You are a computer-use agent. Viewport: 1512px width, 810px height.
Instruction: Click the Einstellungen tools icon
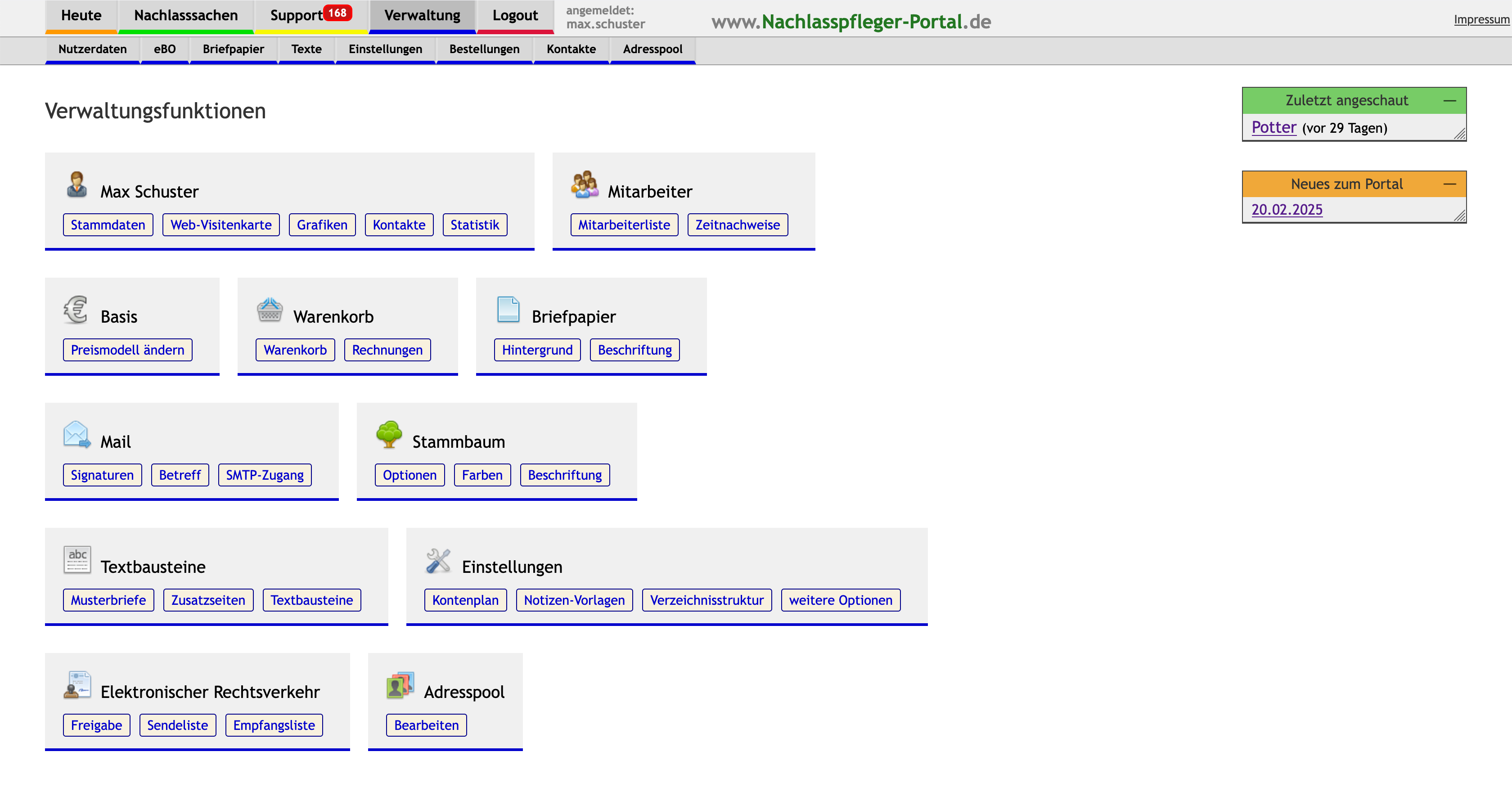[438, 560]
